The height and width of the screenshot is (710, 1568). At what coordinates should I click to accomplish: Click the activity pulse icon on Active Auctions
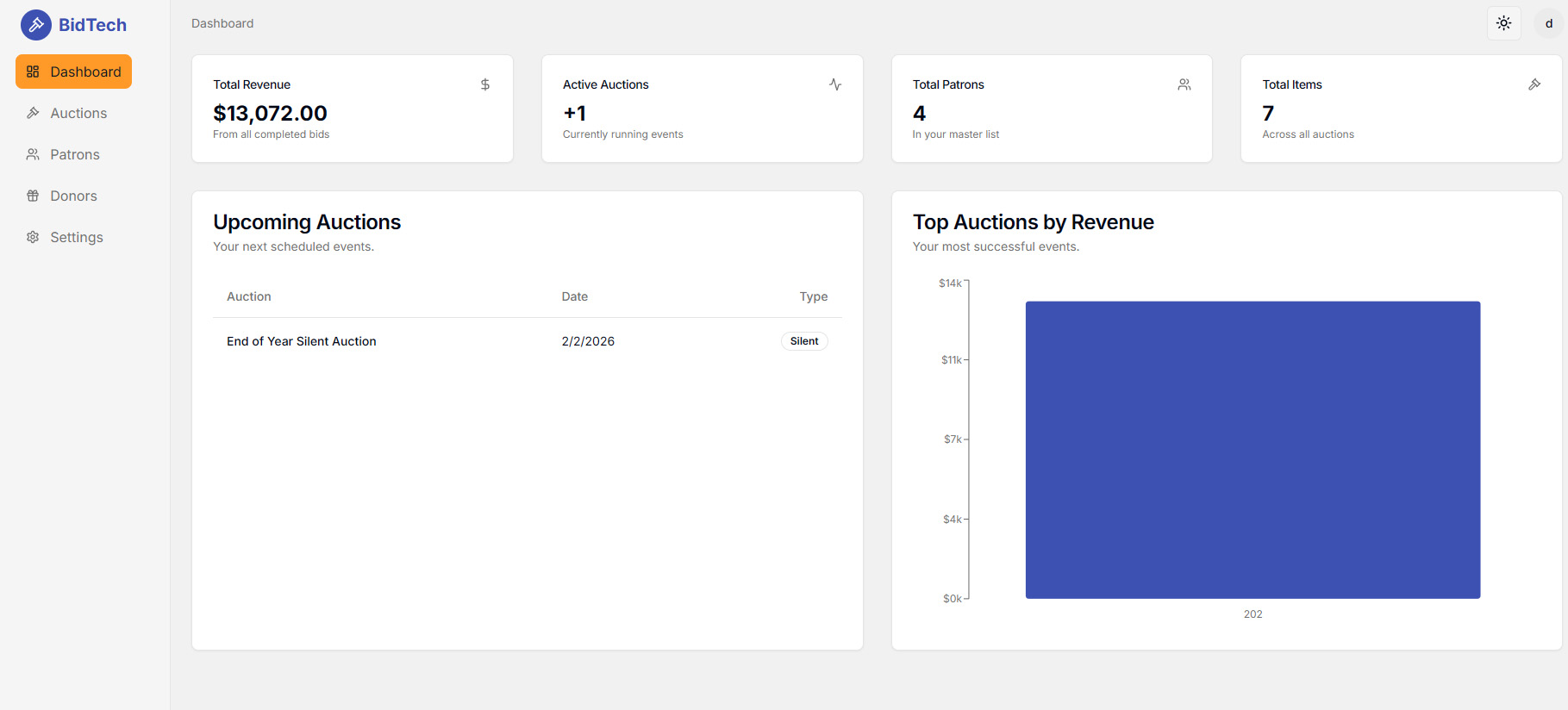coord(835,84)
